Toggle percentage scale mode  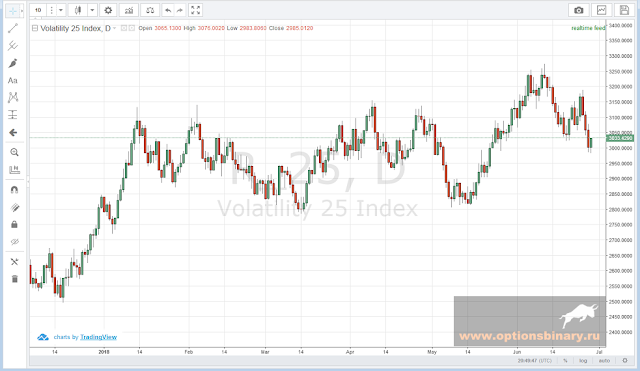point(565,361)
